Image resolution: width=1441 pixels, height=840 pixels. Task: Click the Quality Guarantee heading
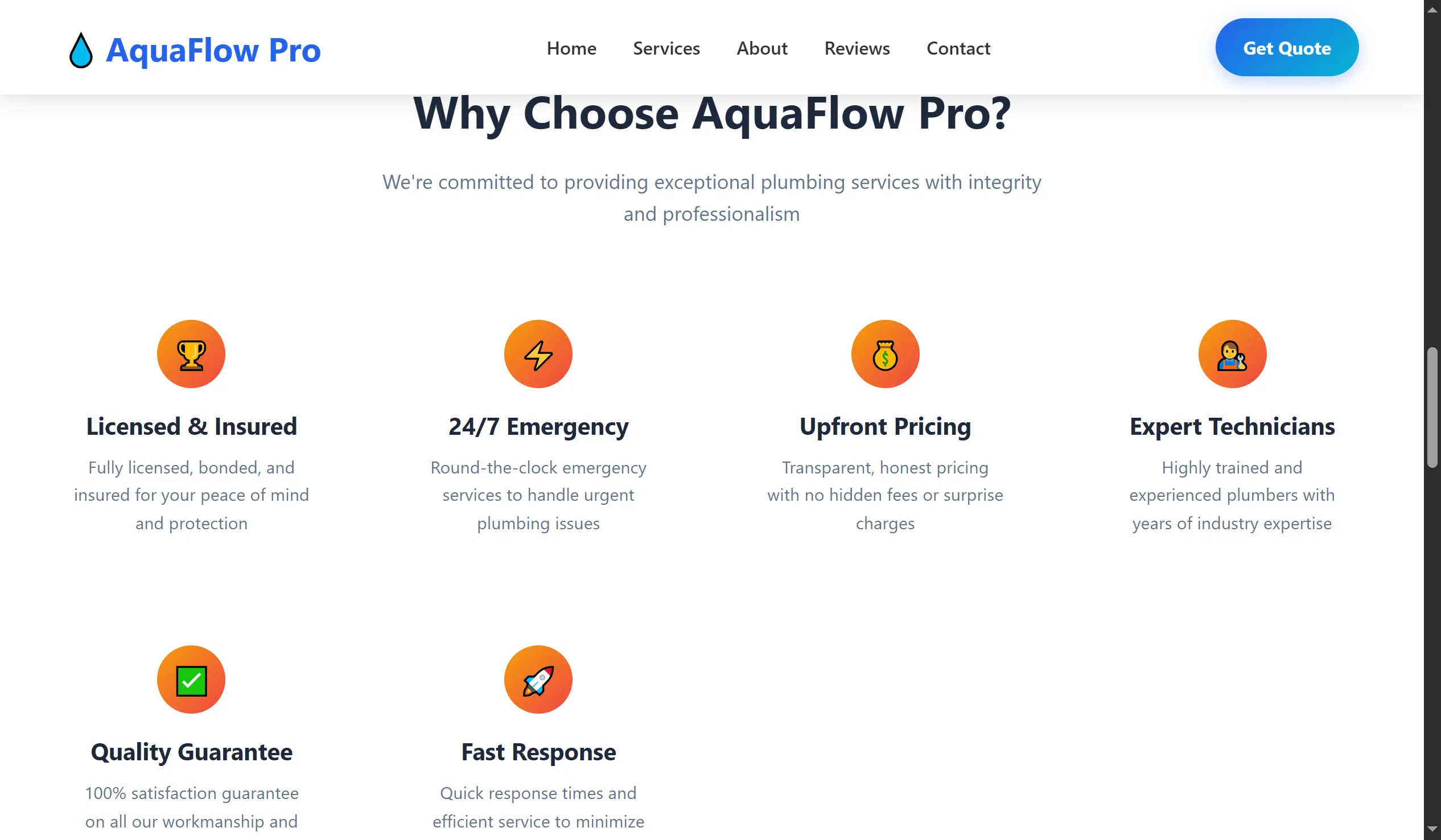click(x=191, y=752)
